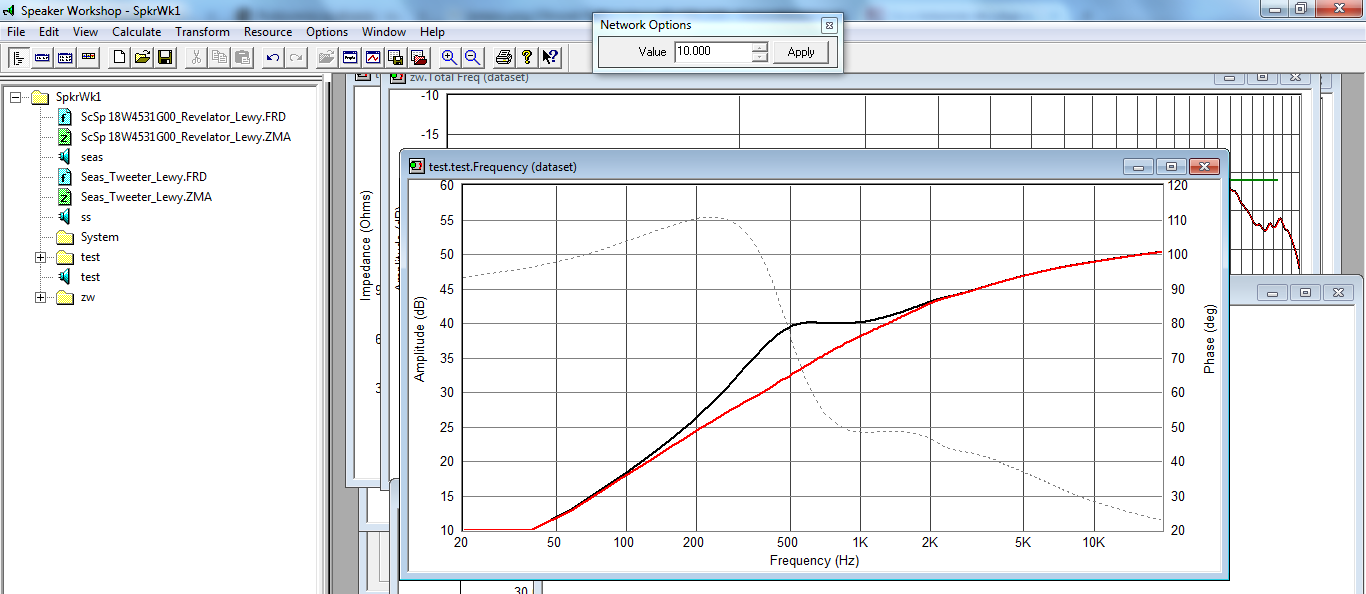Increase the Network Options value with up arrow

pyautogui.click(x=760, y=47)
